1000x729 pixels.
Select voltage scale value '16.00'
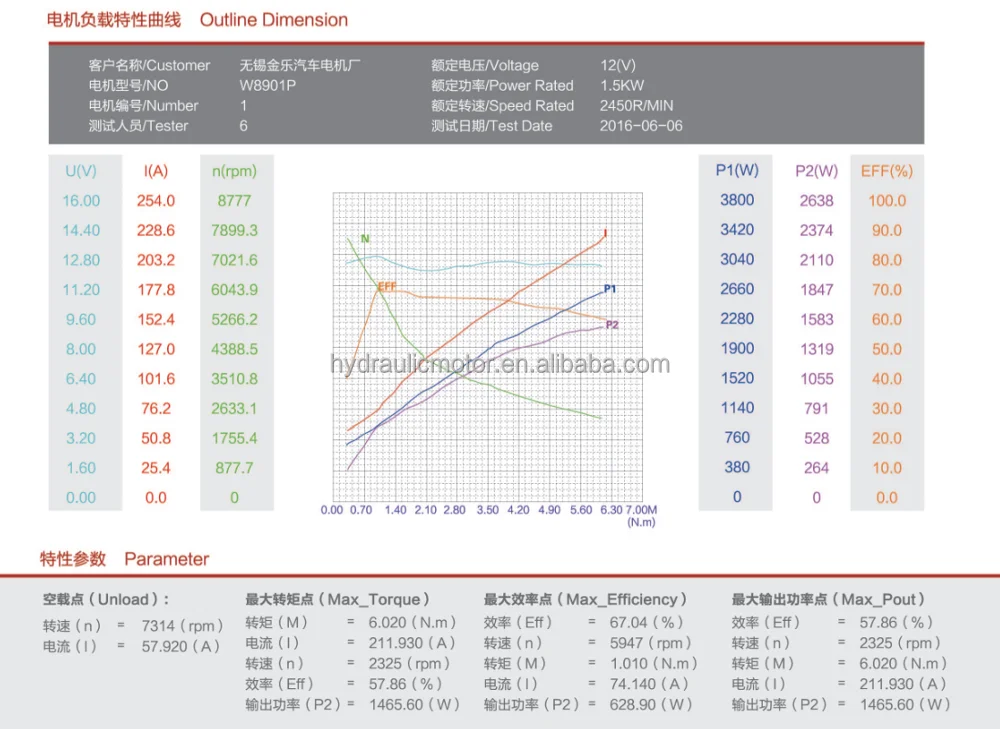click(81, 201)
